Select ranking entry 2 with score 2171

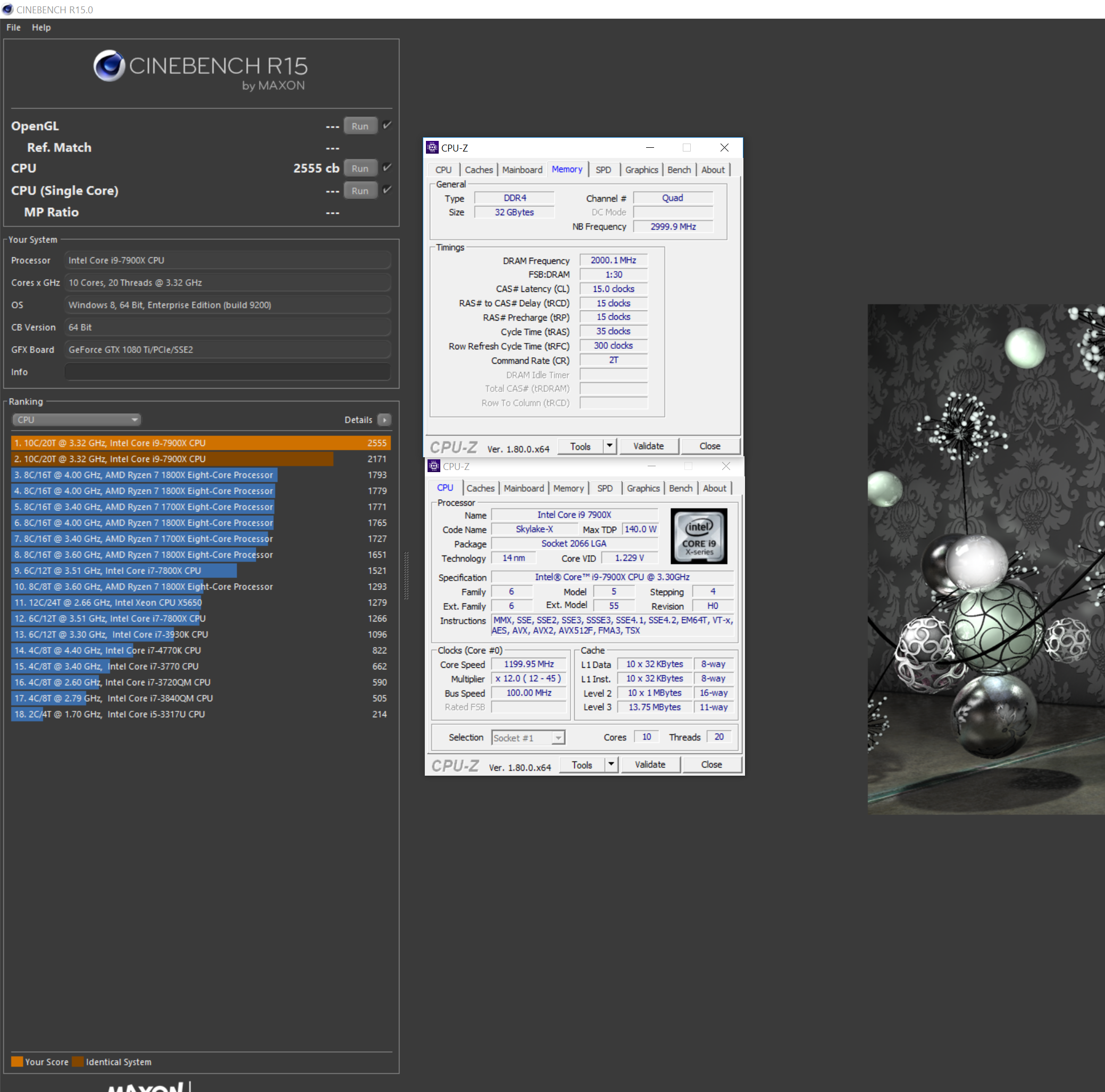click(x=200, y=458)
